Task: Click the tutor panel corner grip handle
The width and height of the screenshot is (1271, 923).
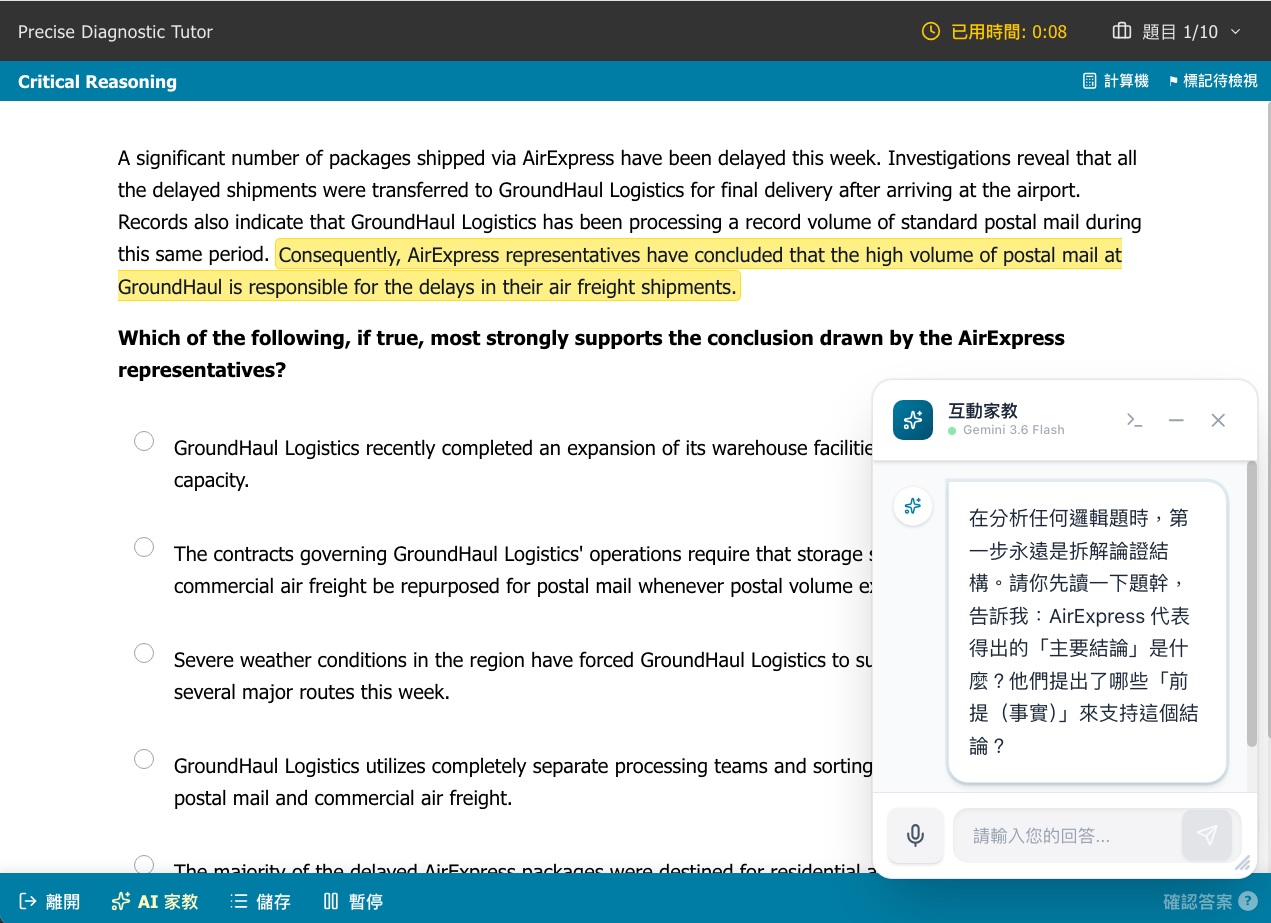Action: click(1242, 862)
